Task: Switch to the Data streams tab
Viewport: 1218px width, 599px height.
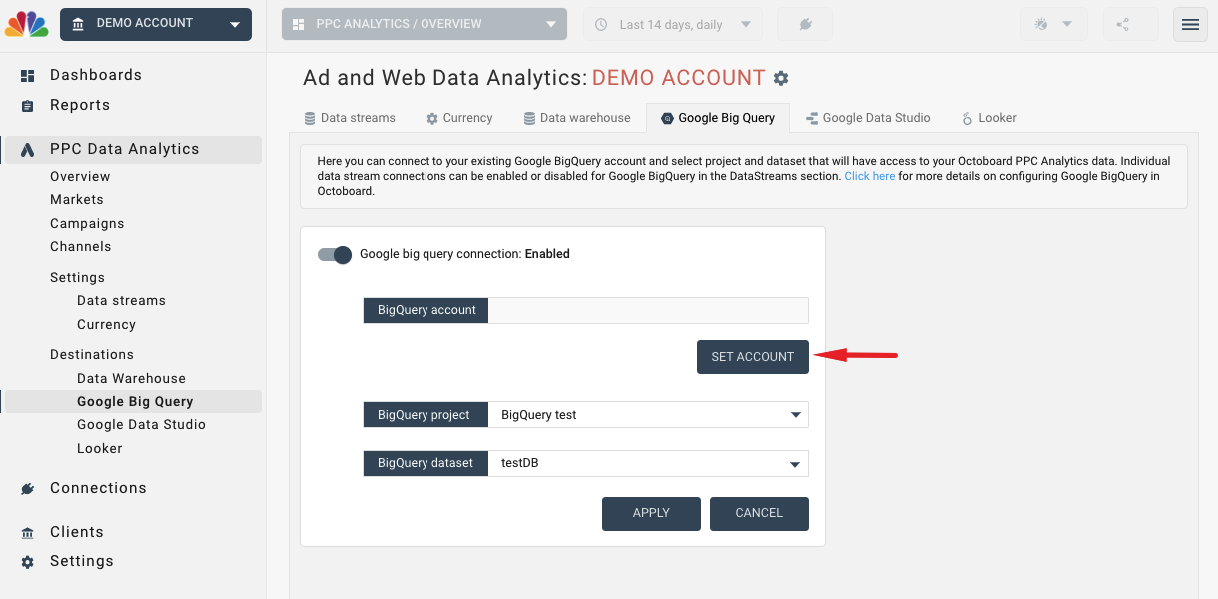Action: point(350,118)
